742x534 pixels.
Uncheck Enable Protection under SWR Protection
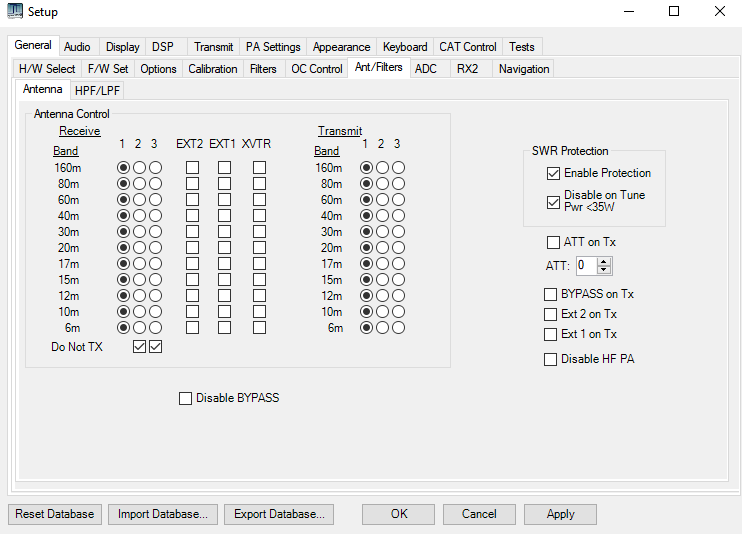coord(599,173)
